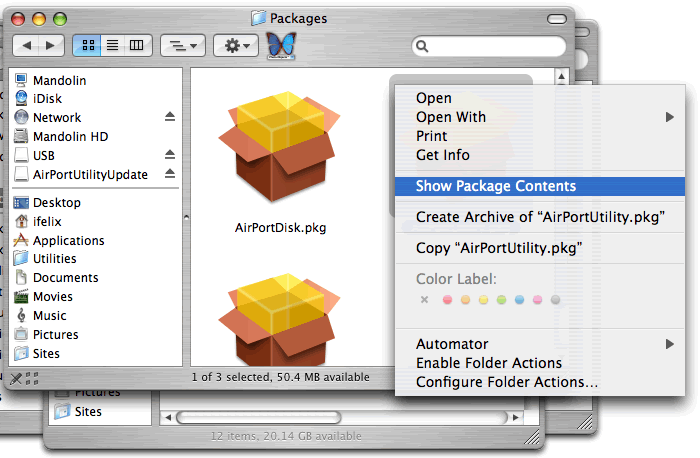The height and width of the screenshot is (458, 700).
Task: Click the search magnifying glass icon
Action: 422,46
